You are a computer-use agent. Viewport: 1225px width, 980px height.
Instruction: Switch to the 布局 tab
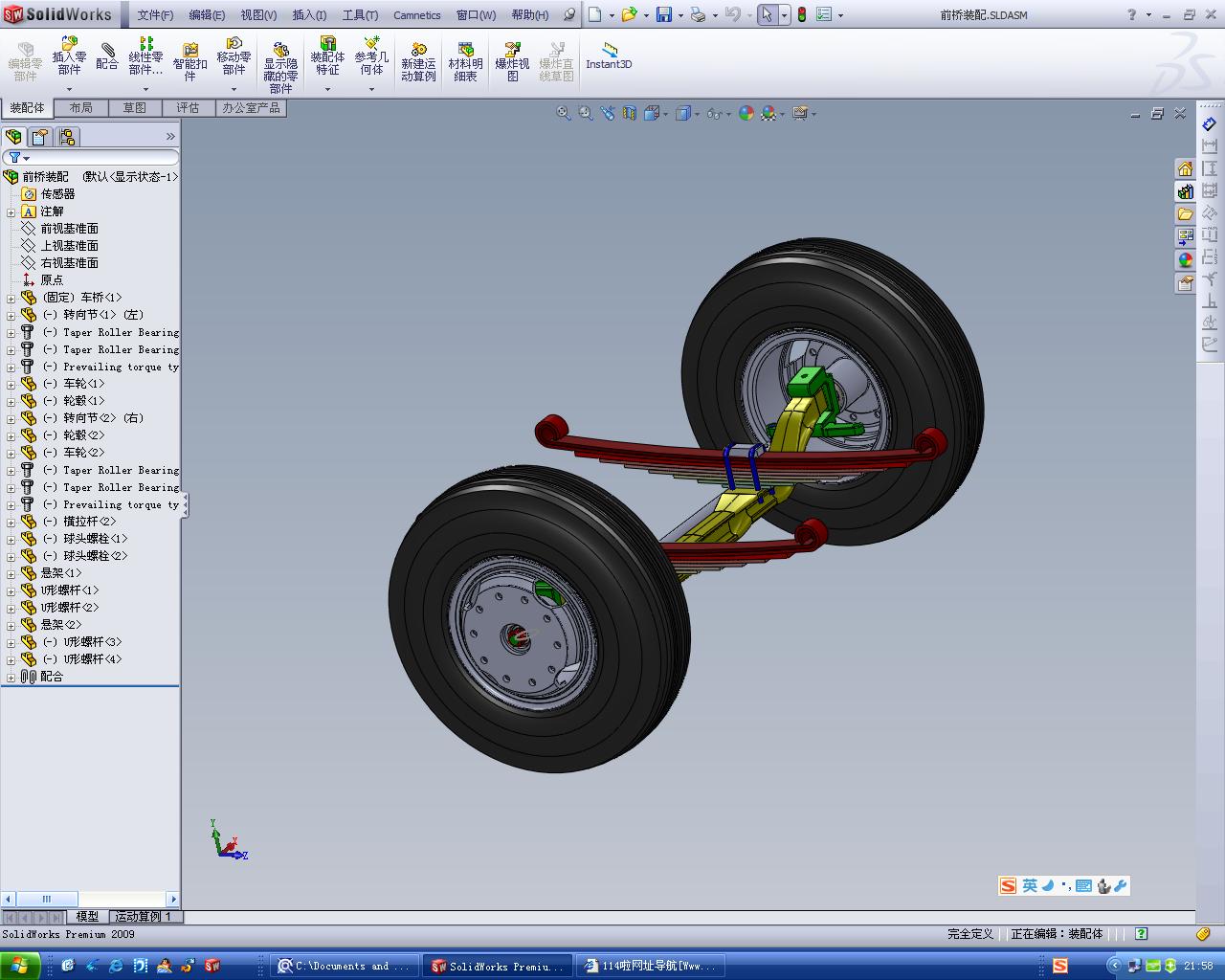(x=81, y=108)
